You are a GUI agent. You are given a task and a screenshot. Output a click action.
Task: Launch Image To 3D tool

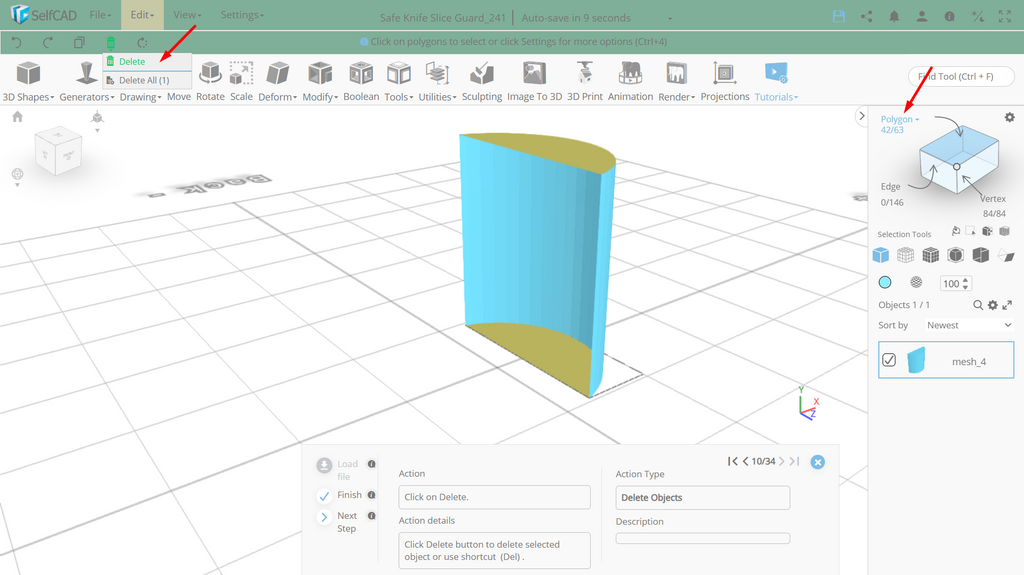click(x=534, y=82)
